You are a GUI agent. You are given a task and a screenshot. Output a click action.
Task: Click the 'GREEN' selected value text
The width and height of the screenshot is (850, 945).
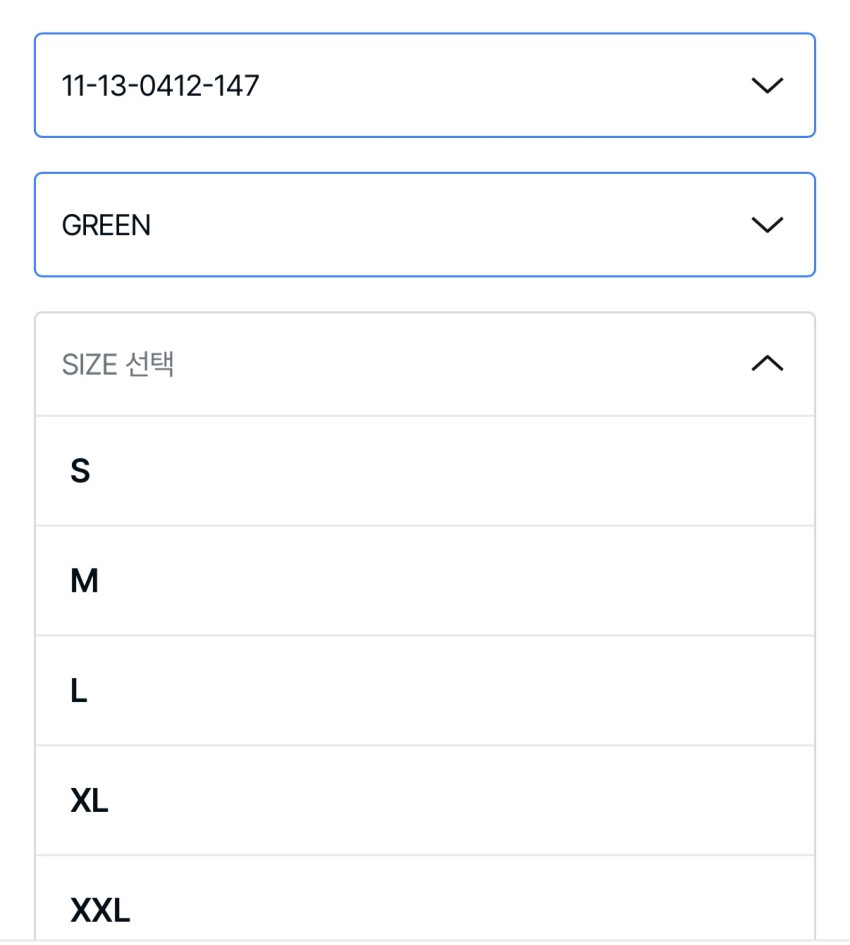coord(106,226)
